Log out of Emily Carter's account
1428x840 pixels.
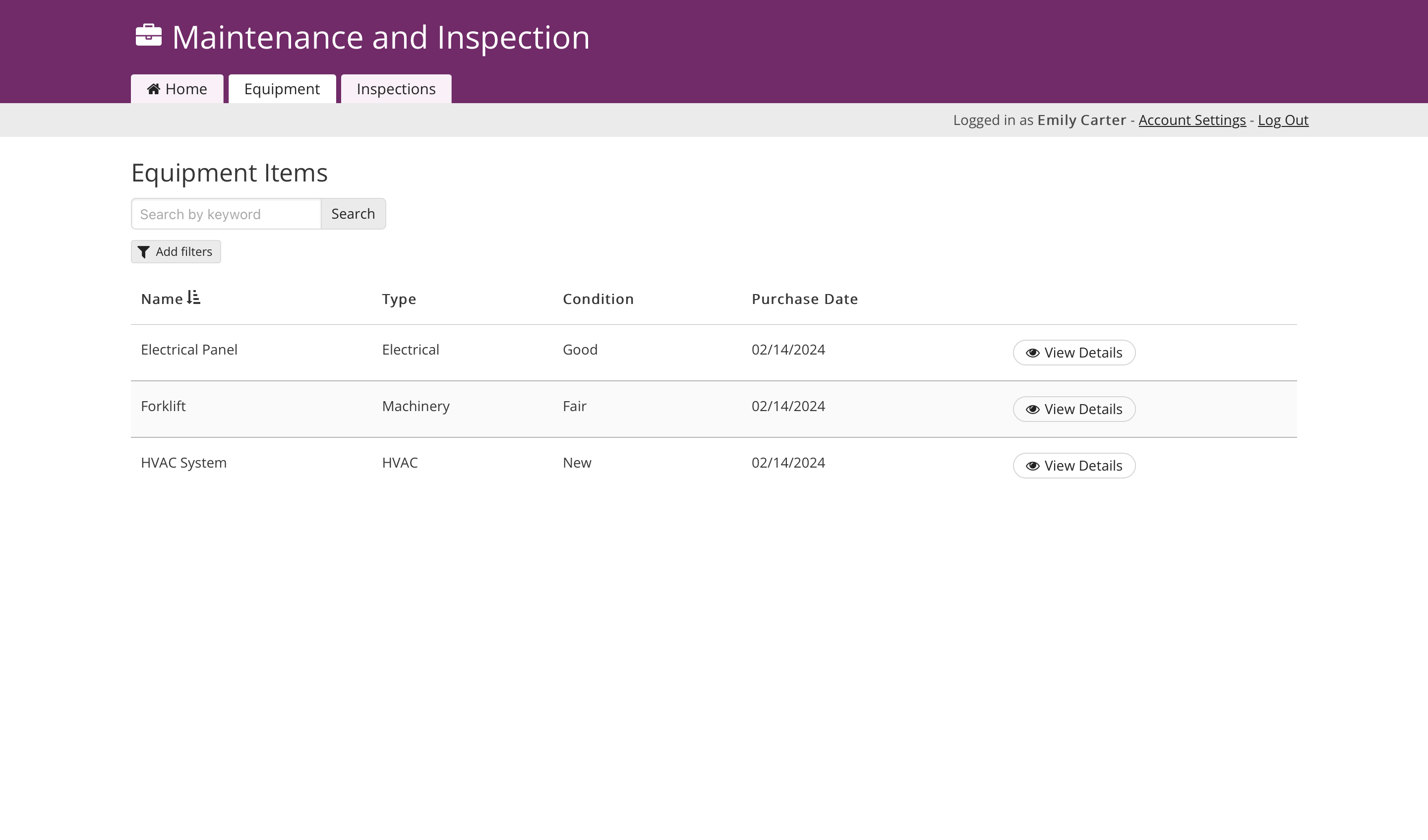(1283, 120)
